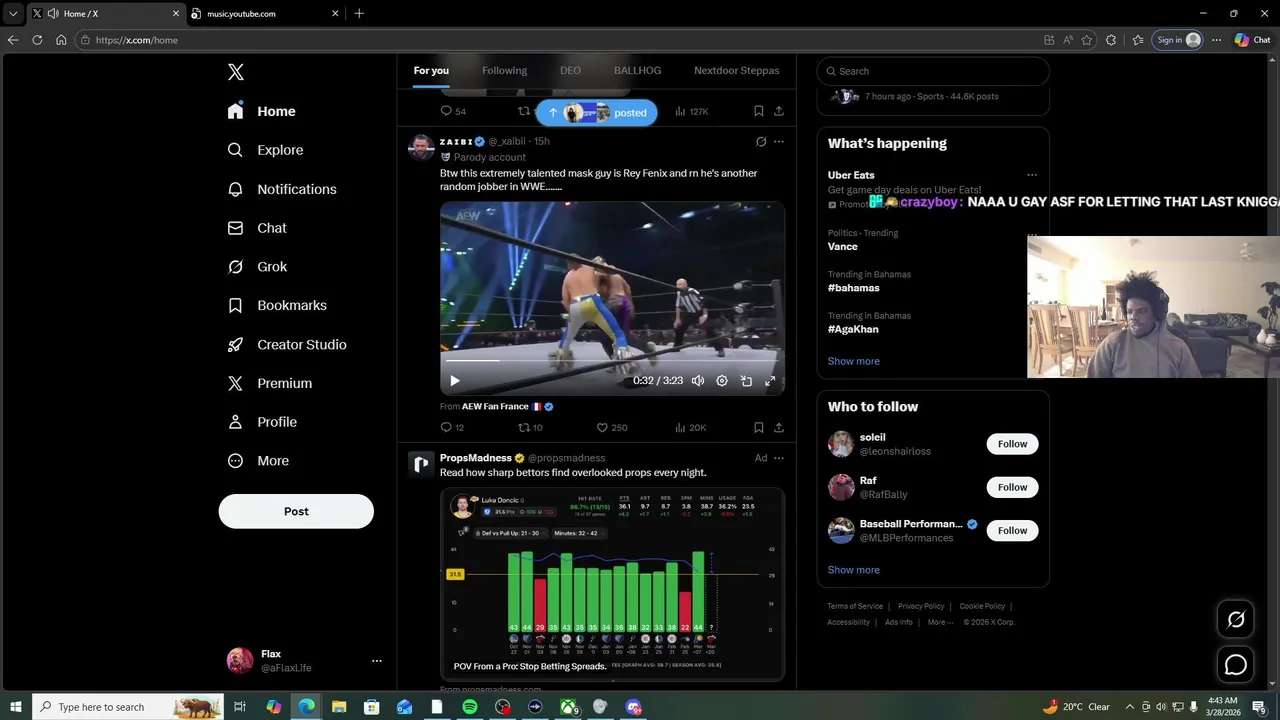Image resolution: width=1280 pixels, height=720 pixels.
Task: Open video settings gear
Action: pyautogui.click(x=722, y=381)
